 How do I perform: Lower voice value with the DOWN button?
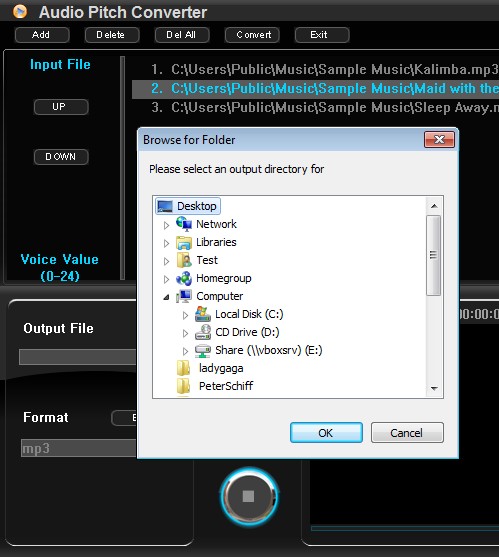(61, 157)
